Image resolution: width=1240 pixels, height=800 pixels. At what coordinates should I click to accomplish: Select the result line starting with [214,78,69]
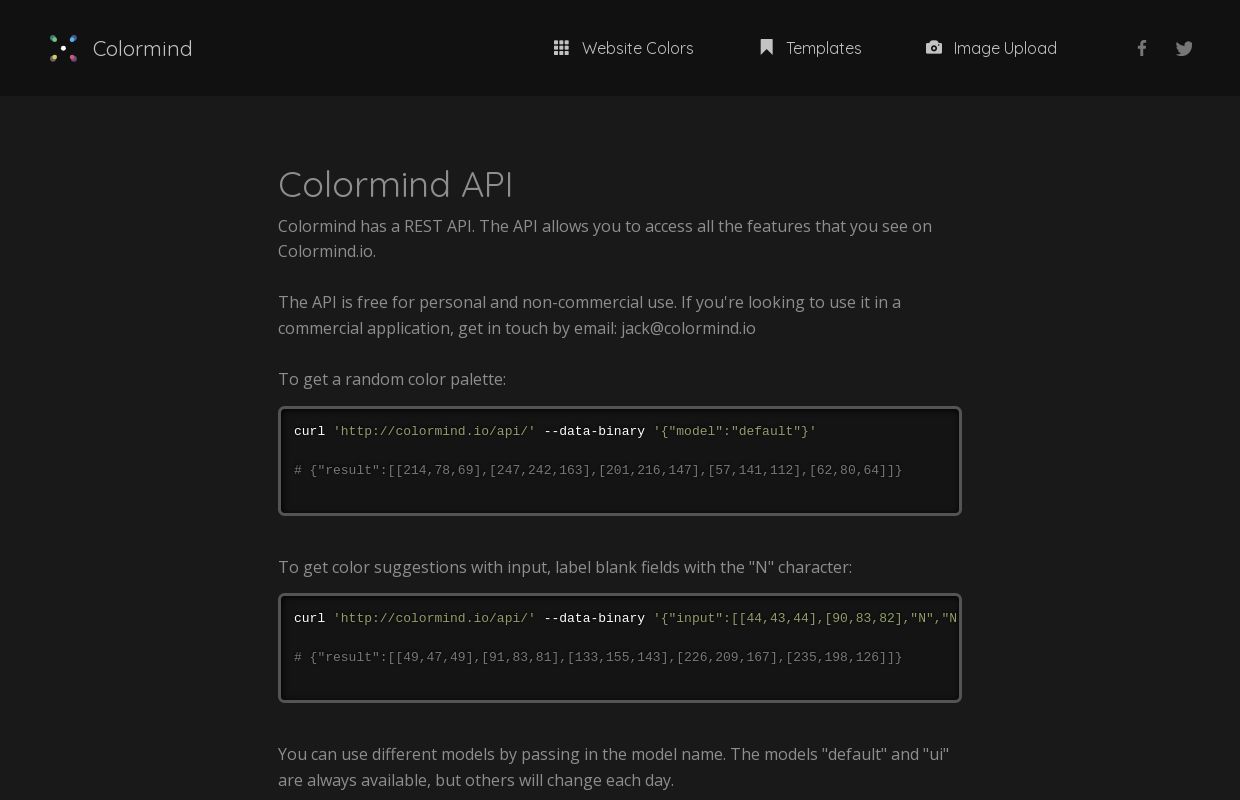(x=598, y=470)
